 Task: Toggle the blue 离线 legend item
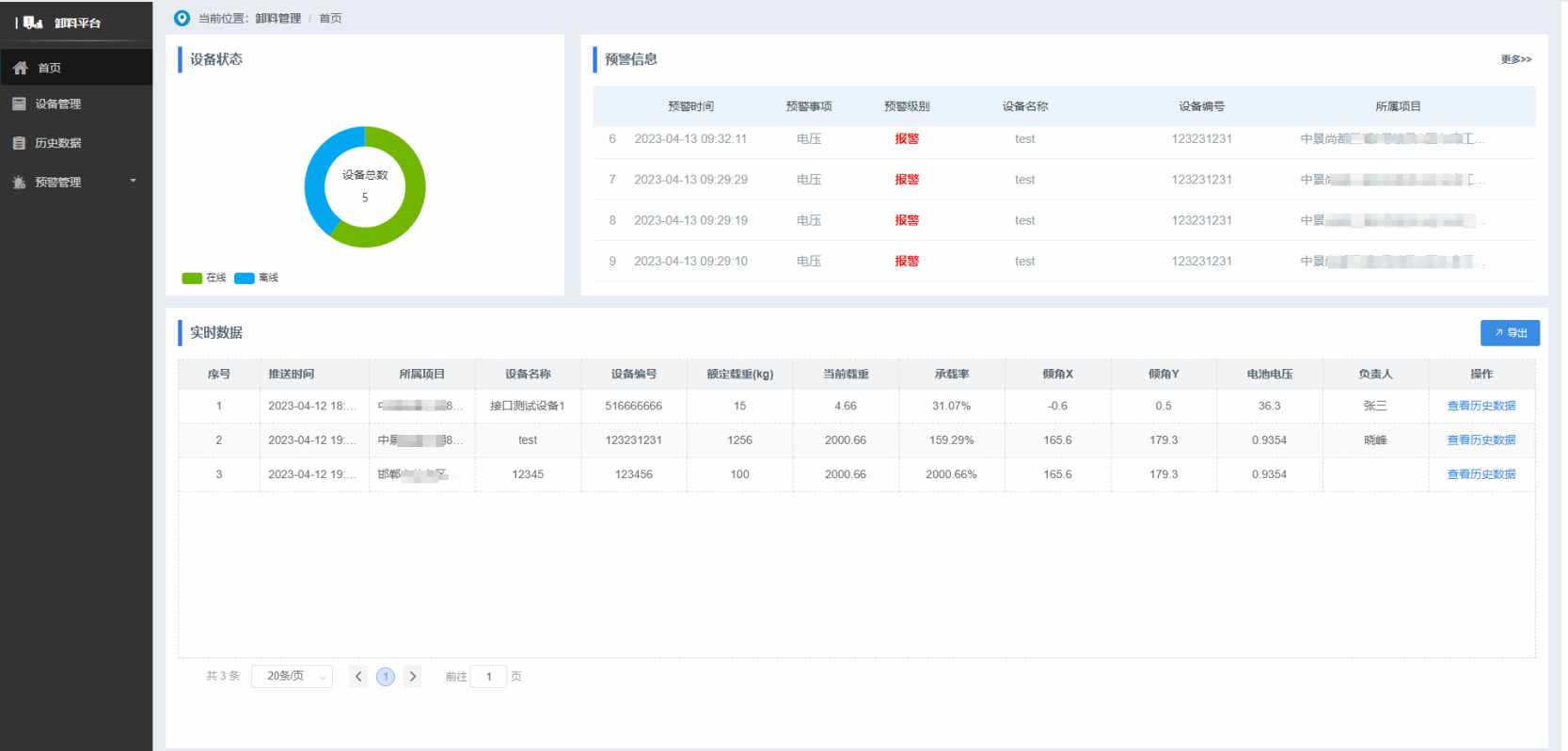(257, 278)
